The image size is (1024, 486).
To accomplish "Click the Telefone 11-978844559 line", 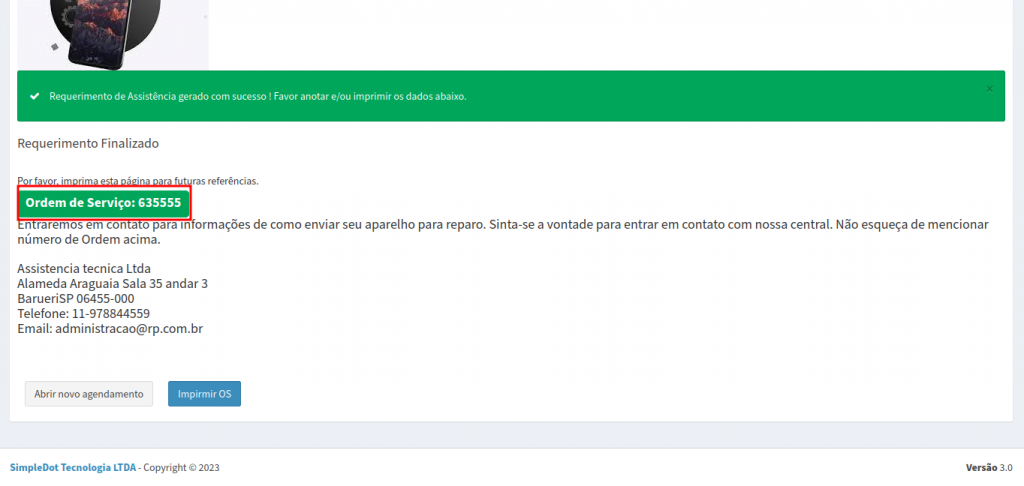I will (83, 313).
